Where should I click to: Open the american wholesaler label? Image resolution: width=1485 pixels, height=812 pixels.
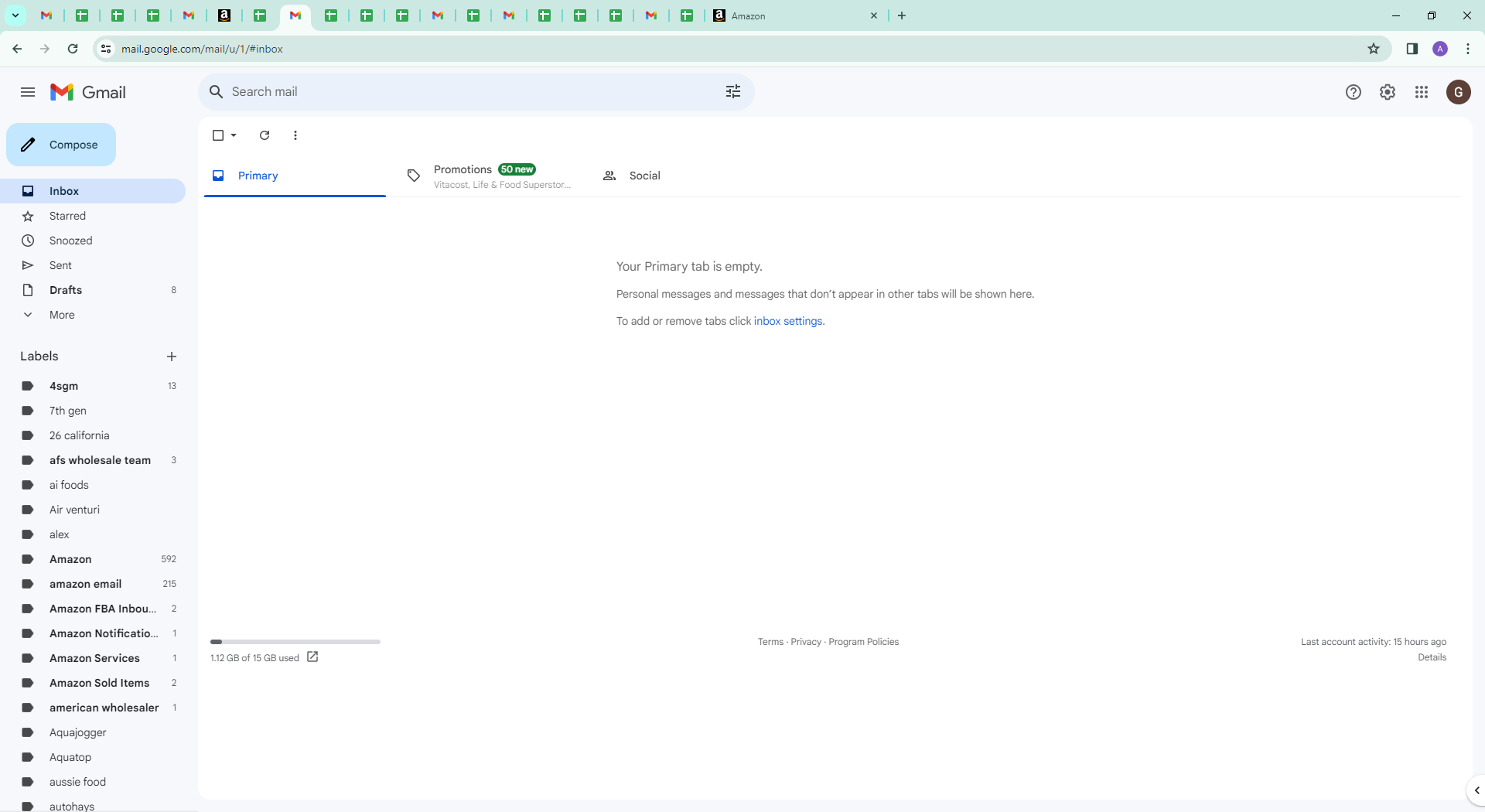pyautogui.click(x=93, y=708)
